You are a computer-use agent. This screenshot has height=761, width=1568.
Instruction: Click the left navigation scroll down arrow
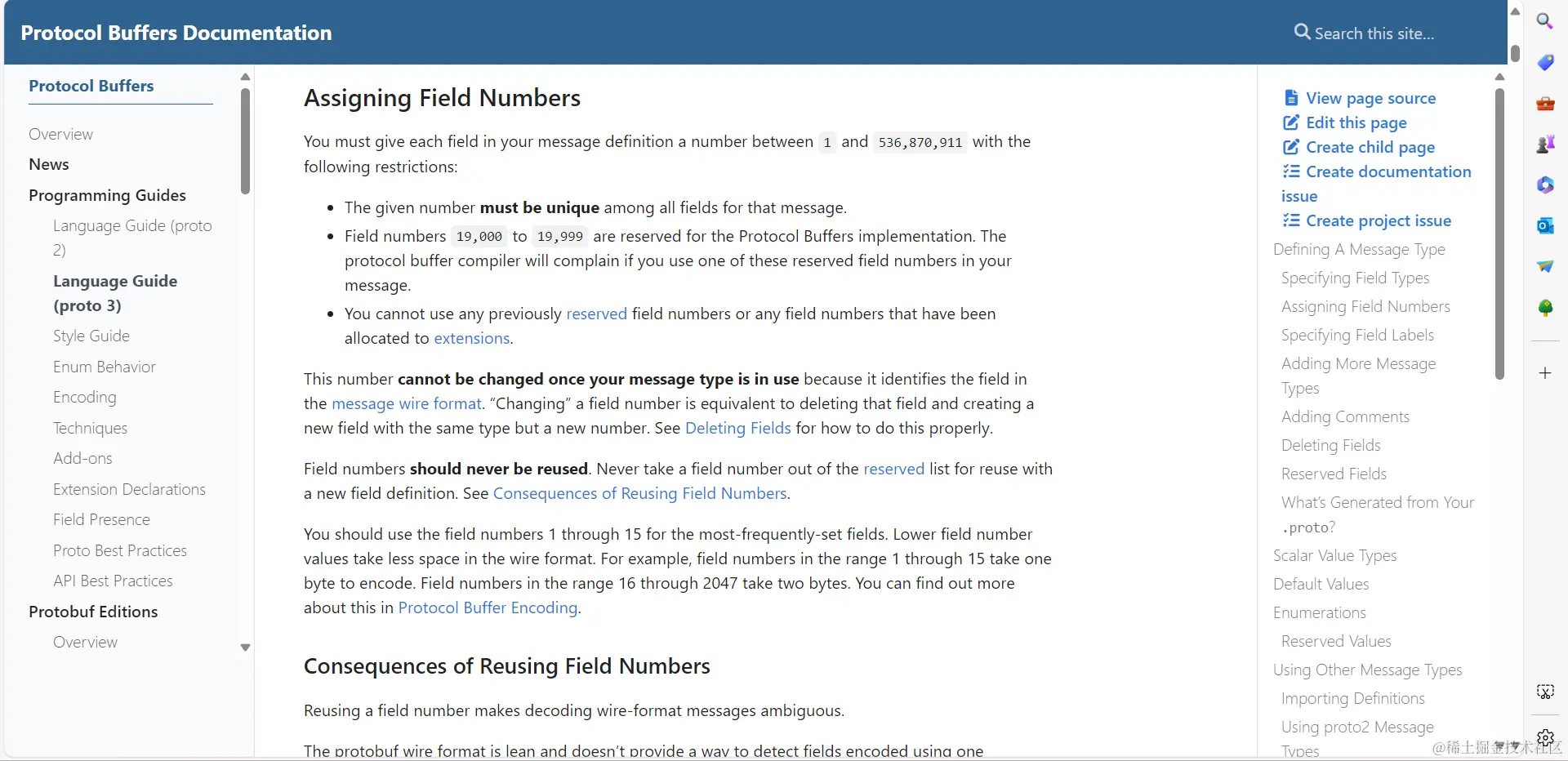[245, 648]
